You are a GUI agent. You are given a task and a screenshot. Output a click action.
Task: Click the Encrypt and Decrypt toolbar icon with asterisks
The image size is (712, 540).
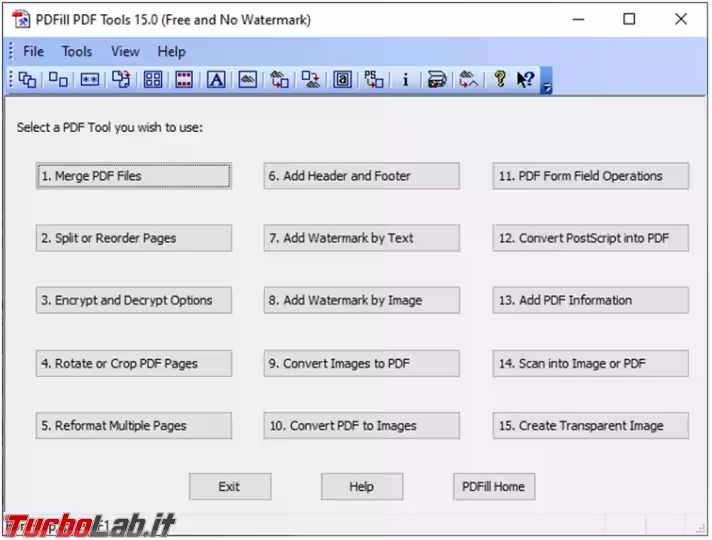(x=89, y=80)
